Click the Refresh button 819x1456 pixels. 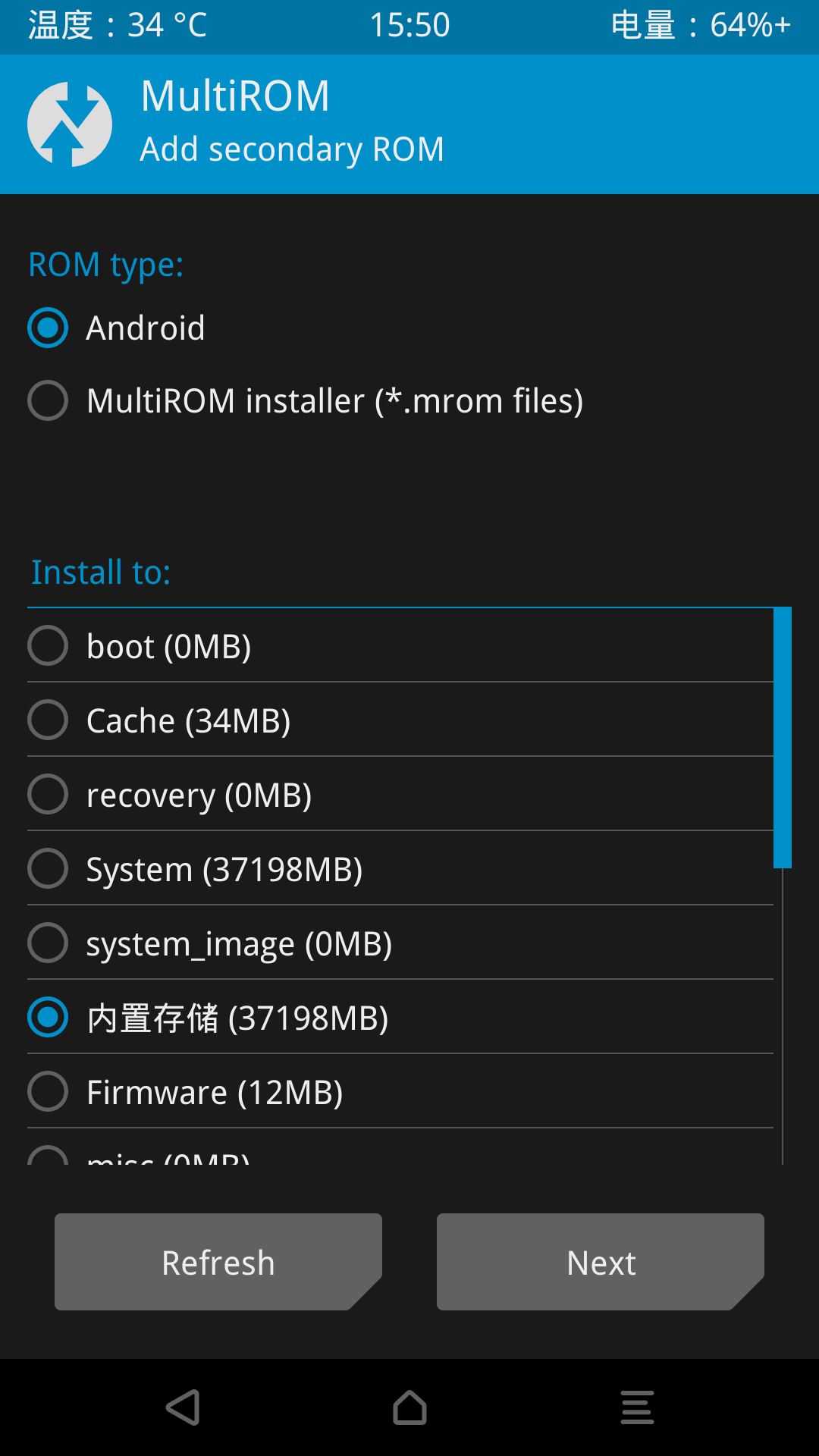point(218,1262)
